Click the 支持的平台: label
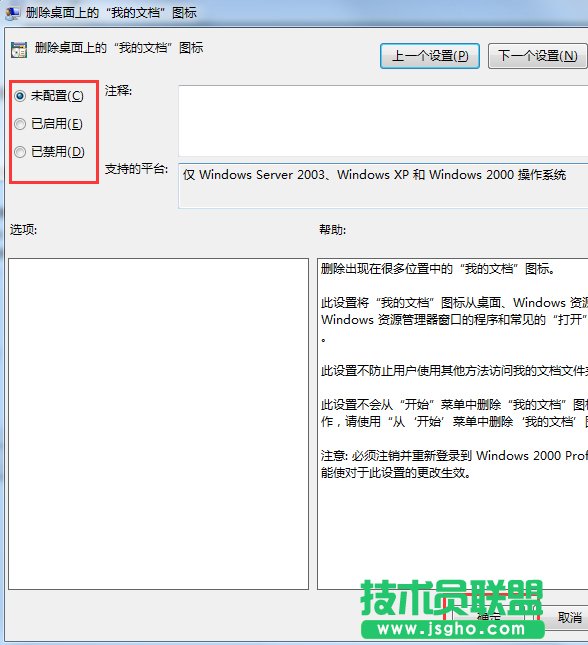588x645 pixels. pyautogui.click(x=136, y=169)
